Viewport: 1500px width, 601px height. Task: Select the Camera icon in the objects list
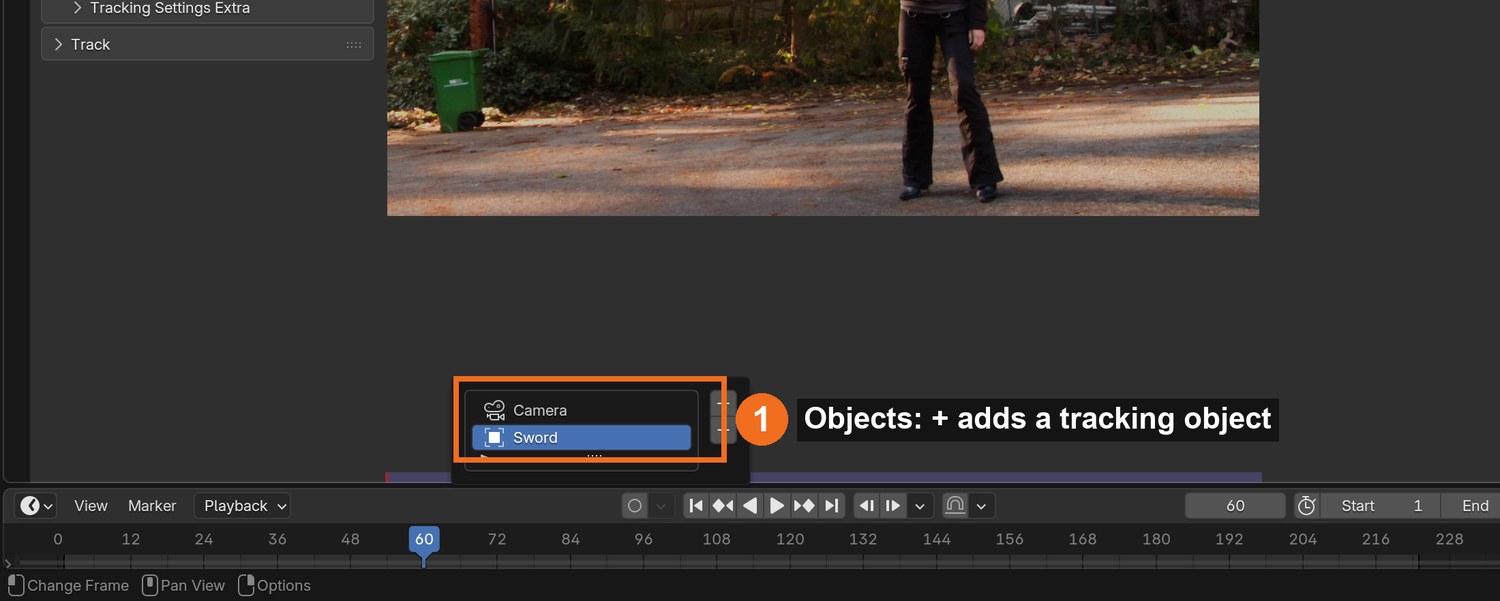[x=494, y=410]
